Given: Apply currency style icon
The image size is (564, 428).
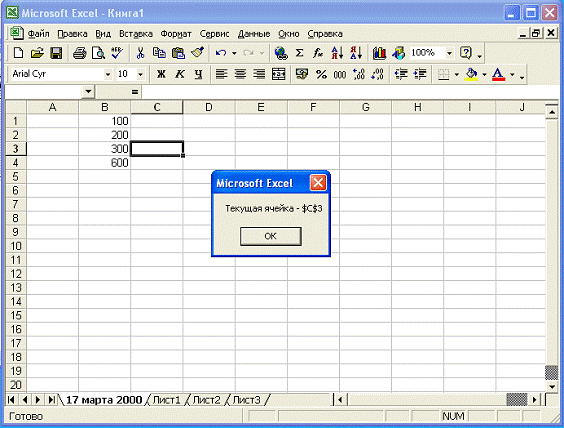Looking at the screenshot, I should click(302, 74).
